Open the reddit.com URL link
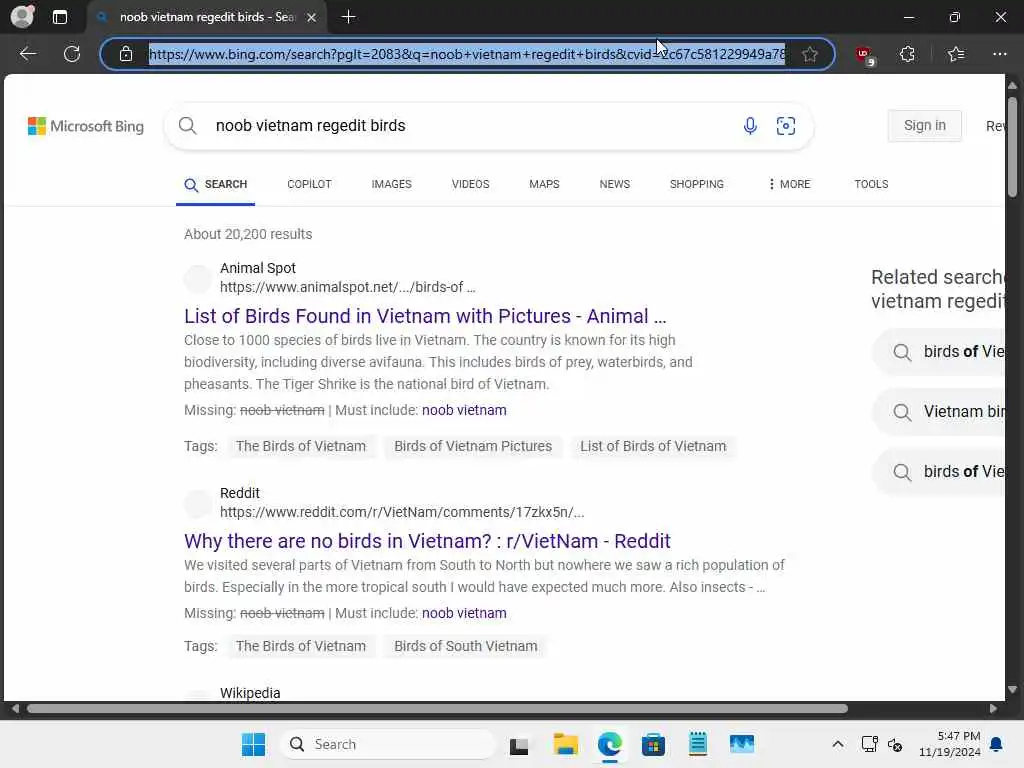 (x=402, y=512)
